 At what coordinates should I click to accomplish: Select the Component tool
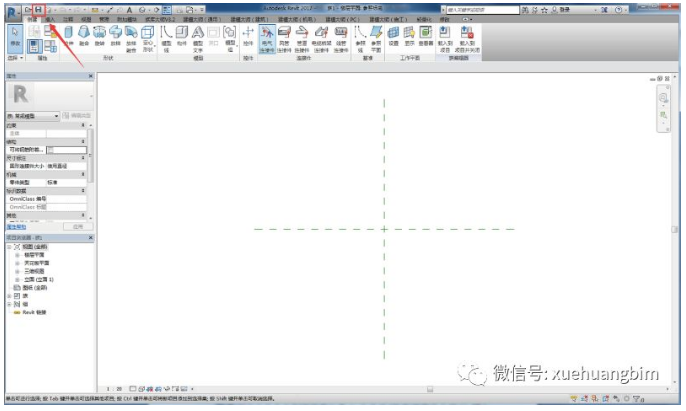tap(182, 36)
